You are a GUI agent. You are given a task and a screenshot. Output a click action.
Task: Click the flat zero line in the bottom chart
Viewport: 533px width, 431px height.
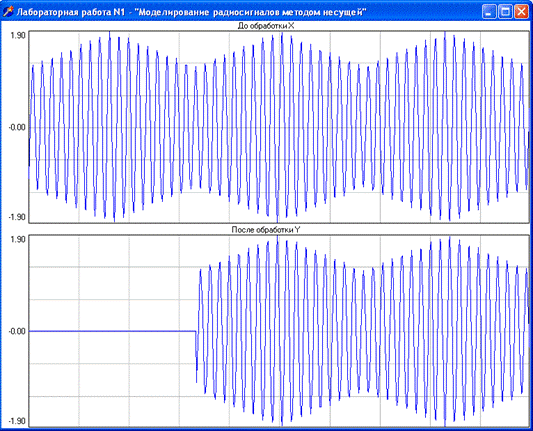pyautogui.click(x=112, y=331)
